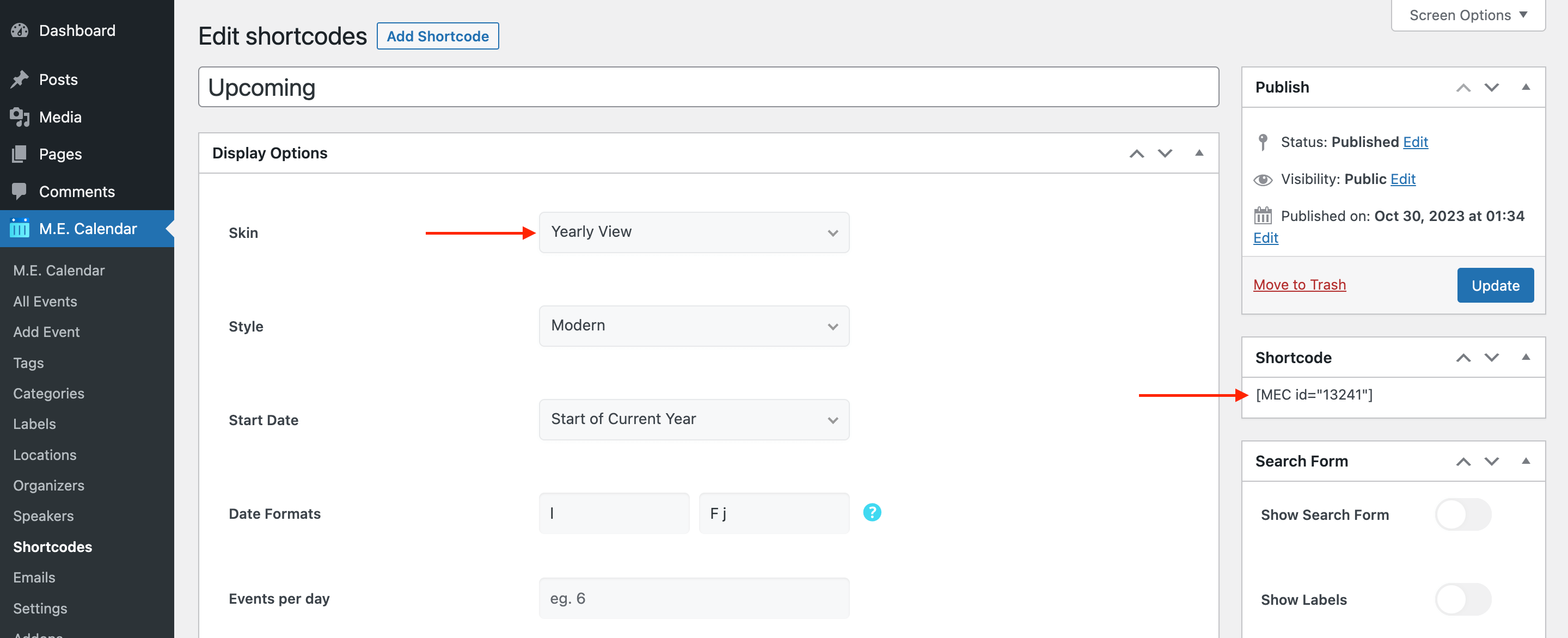Click the Pages icon in sidebar
This screenshot has width=1568, height=638.
(20, 154)
